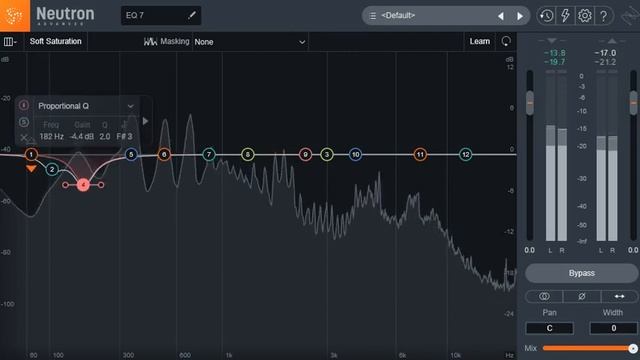
Task: Click the 182 Hz frequency value
Action: 51,137
